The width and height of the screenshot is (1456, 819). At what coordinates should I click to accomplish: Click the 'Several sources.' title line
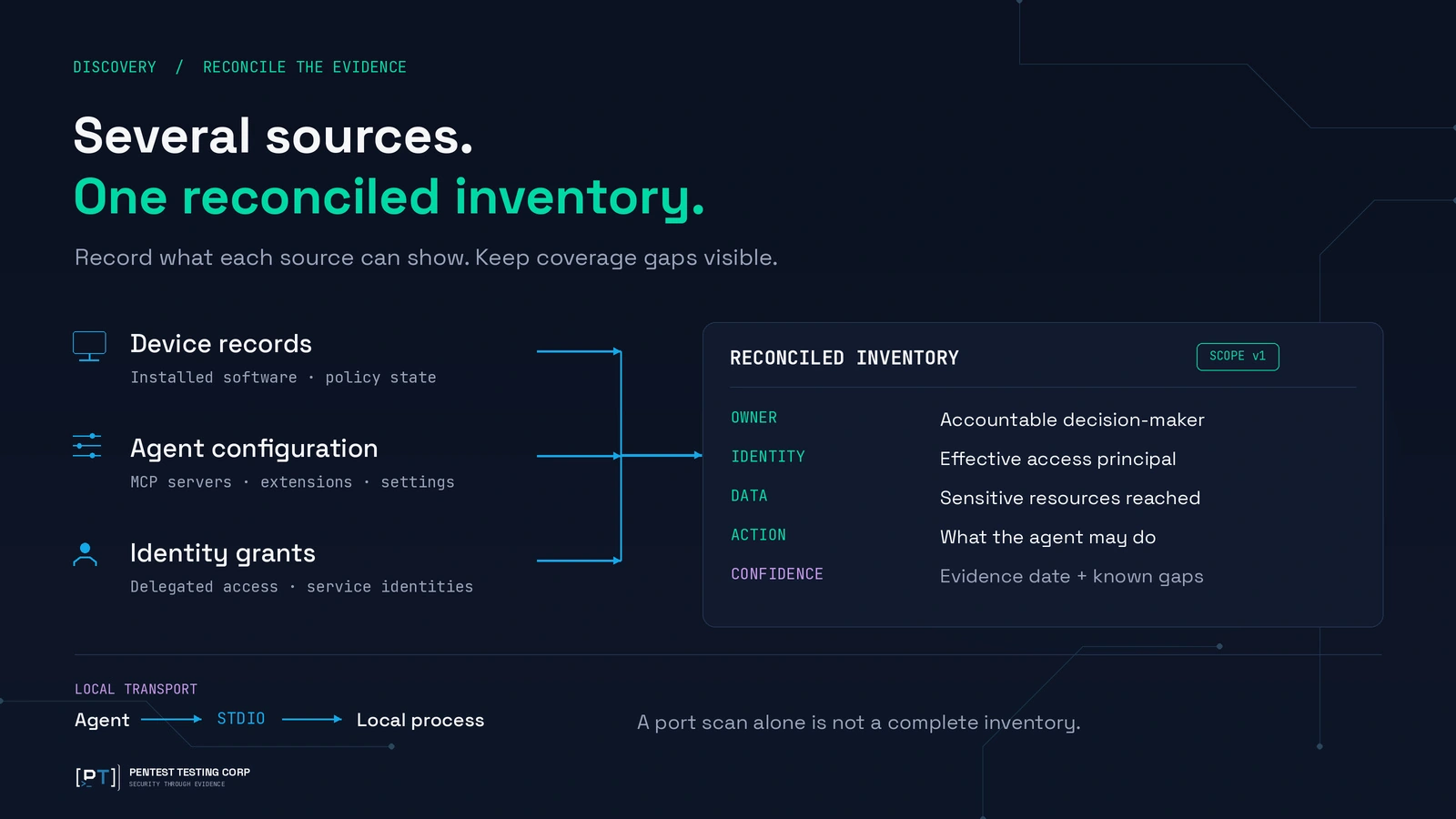point(273,136)
